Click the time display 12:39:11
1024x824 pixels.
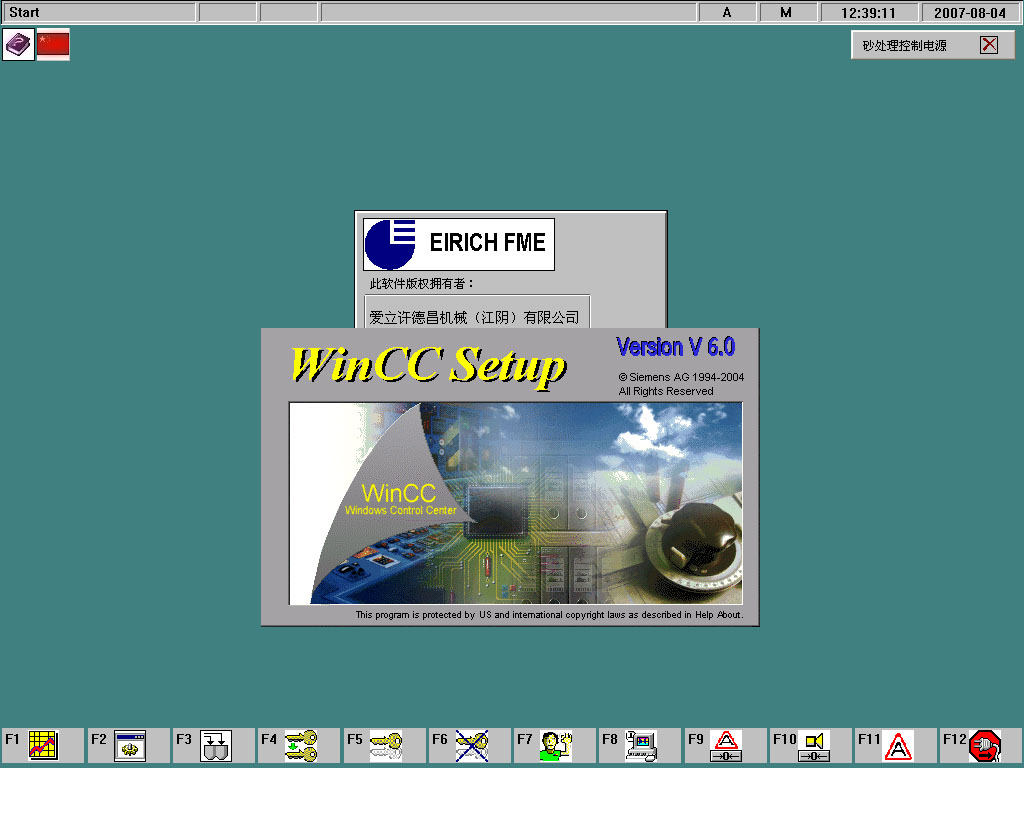tap(869, 12)
